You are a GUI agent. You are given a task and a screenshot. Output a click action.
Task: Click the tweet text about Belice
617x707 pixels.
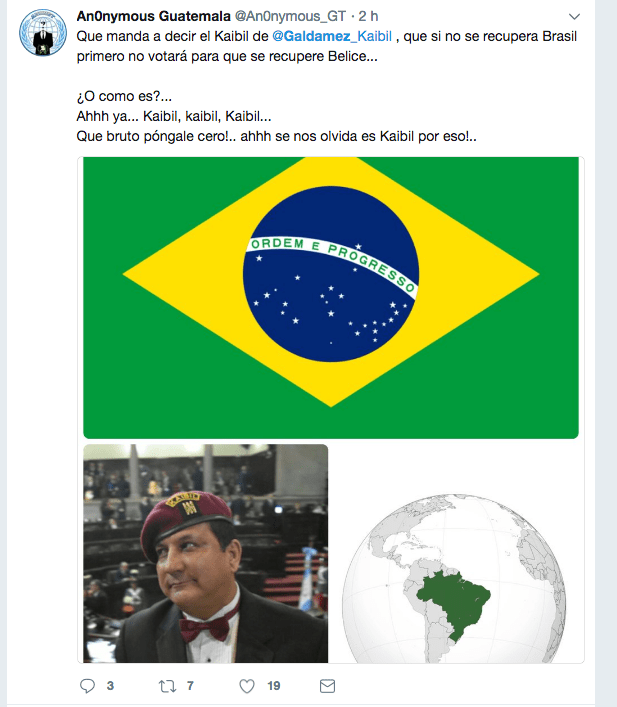[327, 86]
